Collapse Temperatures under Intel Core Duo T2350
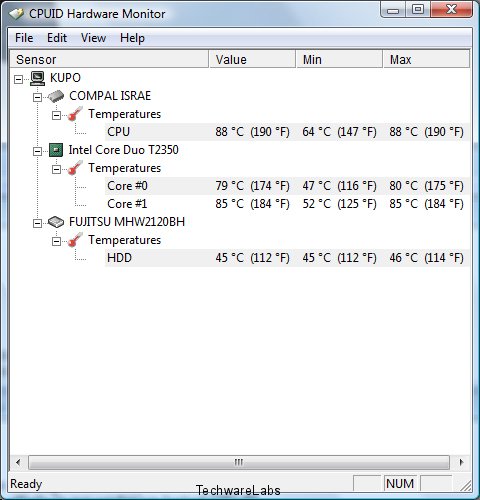Image resolution: width=480 pixels, height=500 pixels. pyautogui.click(x=56, y=169)
